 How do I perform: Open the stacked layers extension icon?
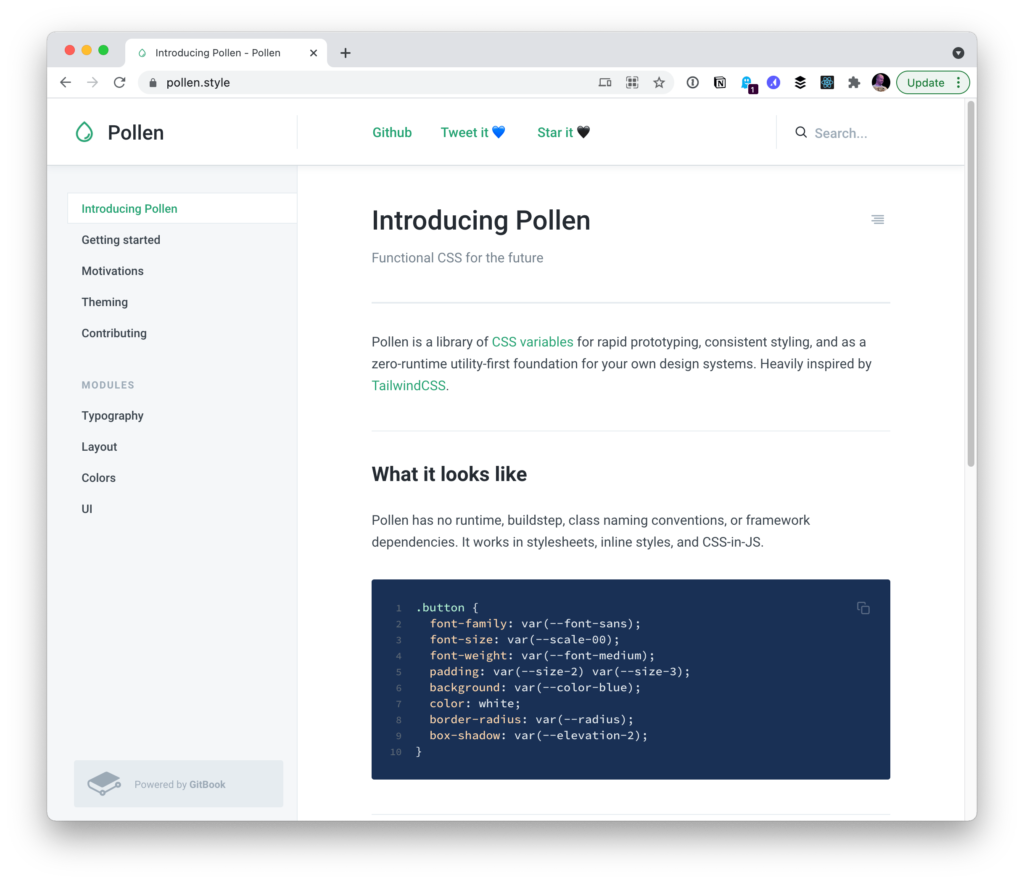tap(800, 82)
